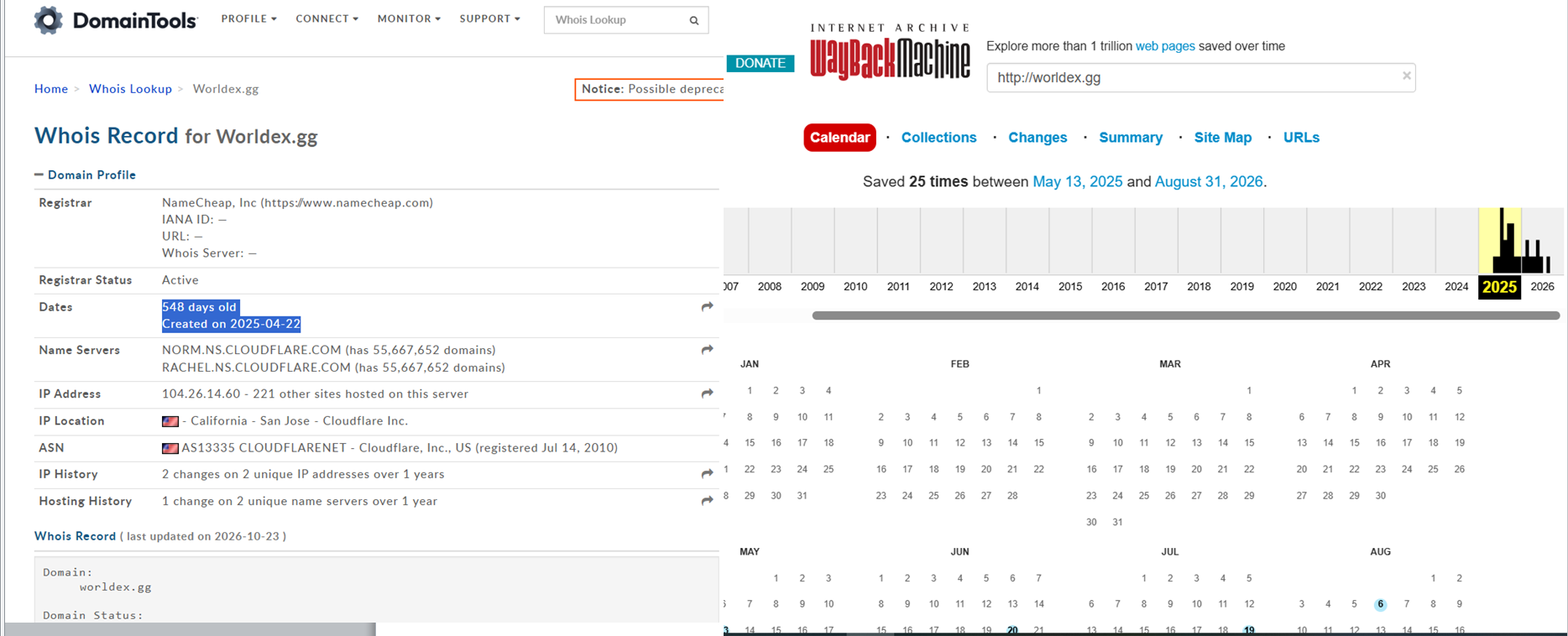The width and height of the screenshot is (1568, 636).
Task: Open the August 6 capture snapshot
Action: [x=1380, y=604]
